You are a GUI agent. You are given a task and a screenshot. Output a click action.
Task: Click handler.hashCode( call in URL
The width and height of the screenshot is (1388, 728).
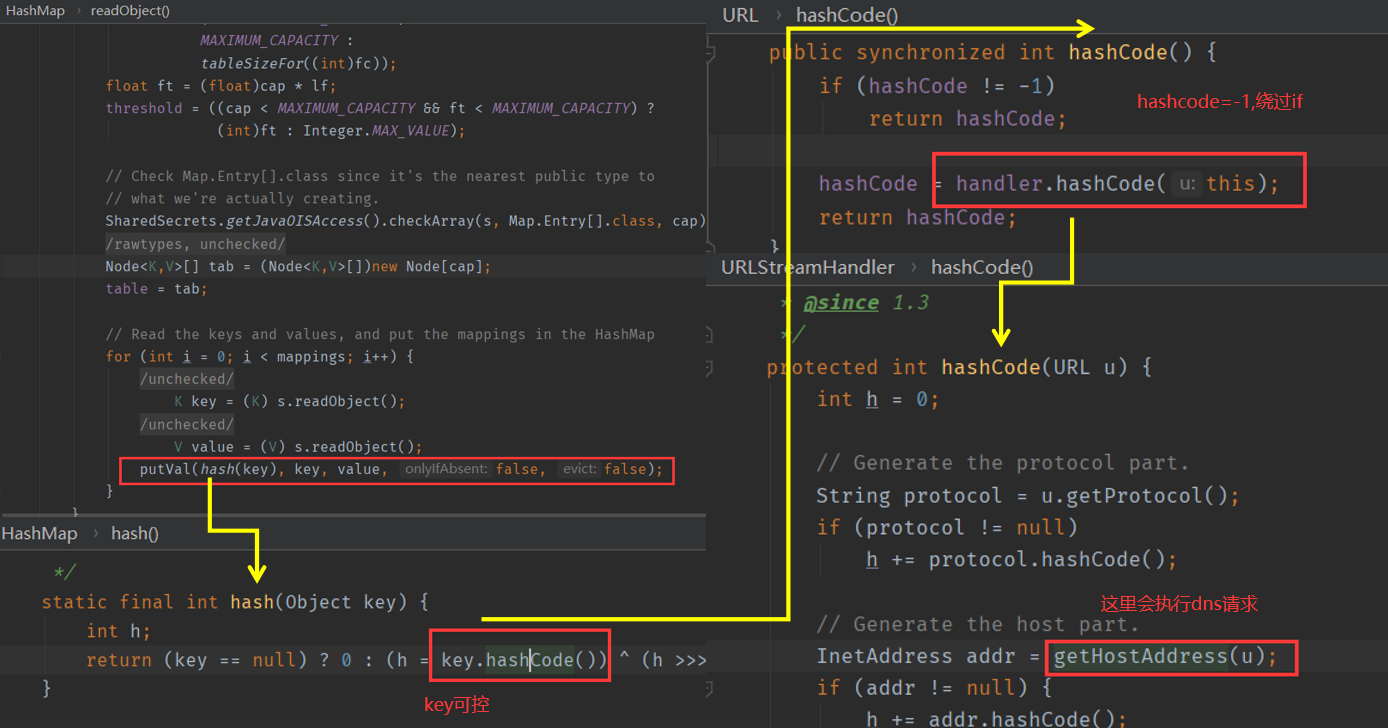click(x=1061, y=184)
